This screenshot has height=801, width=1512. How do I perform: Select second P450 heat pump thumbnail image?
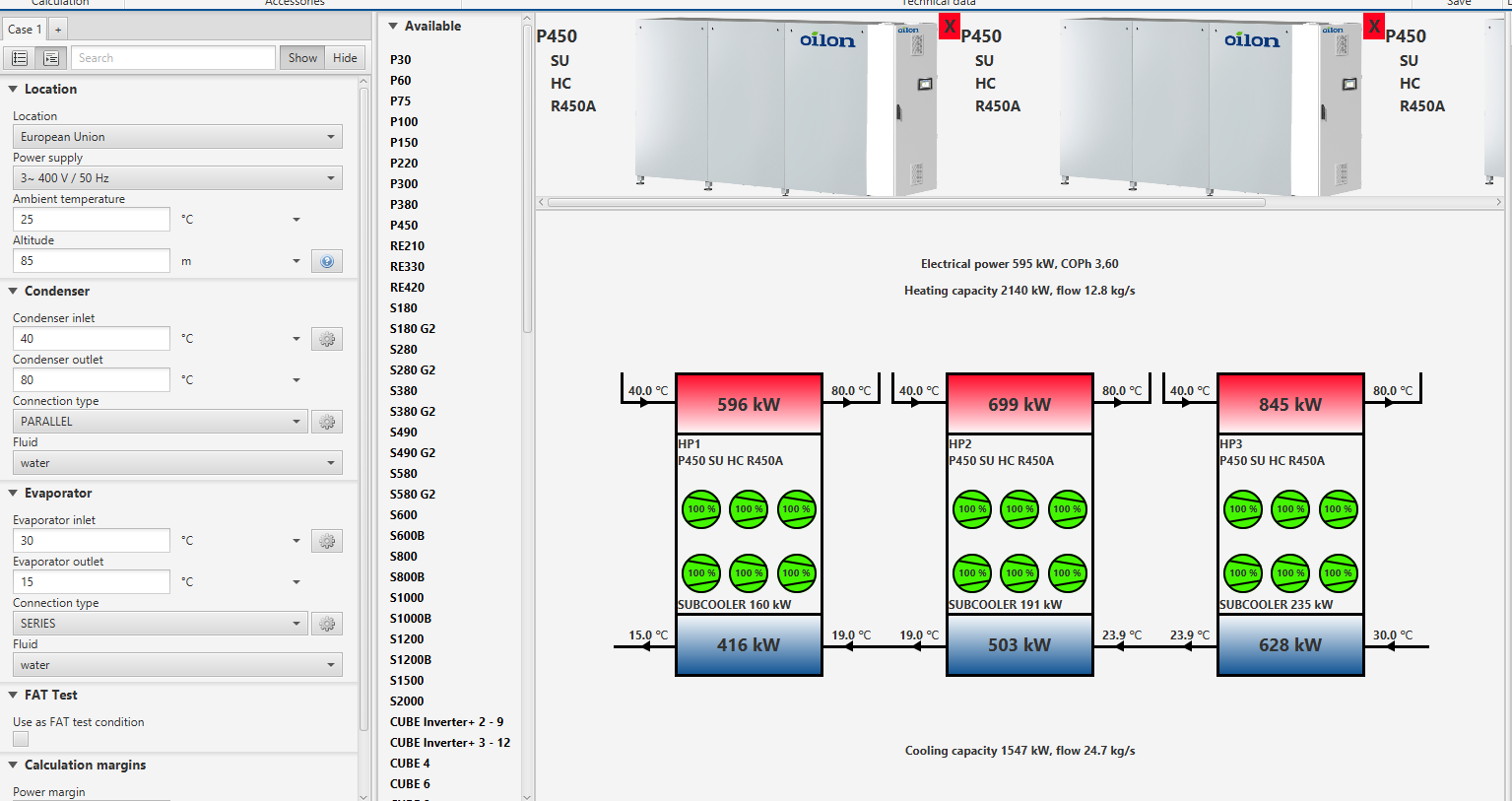tap(1210, 106)
